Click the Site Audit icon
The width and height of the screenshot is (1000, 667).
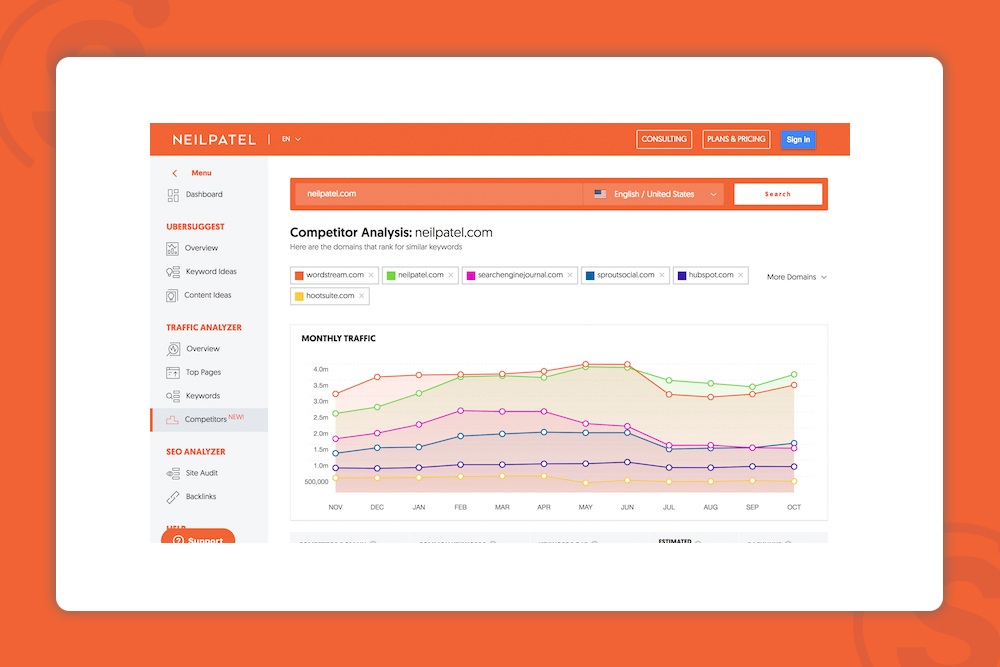click(x=173, y=473)
